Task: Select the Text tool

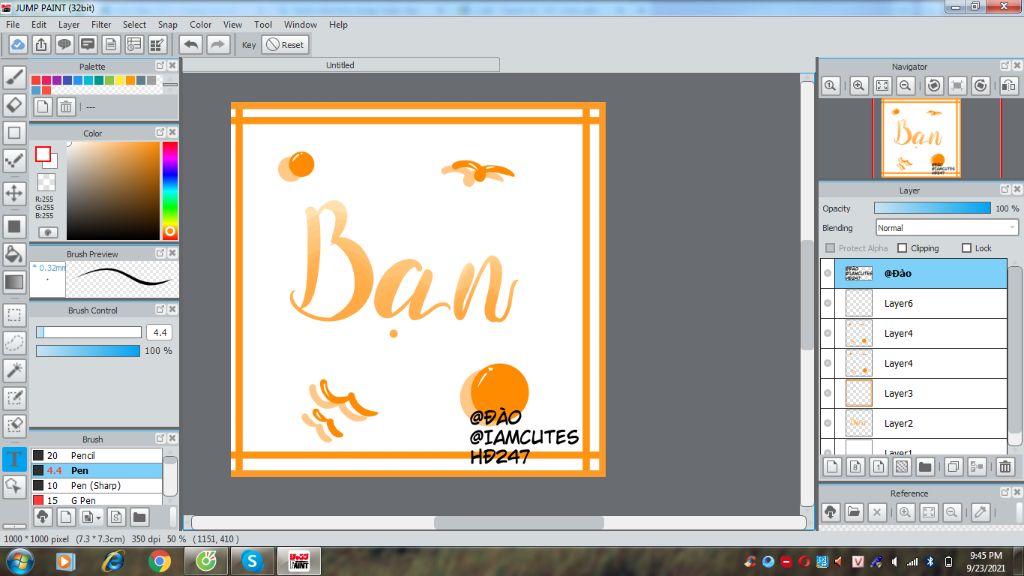Action: [14, 458]
